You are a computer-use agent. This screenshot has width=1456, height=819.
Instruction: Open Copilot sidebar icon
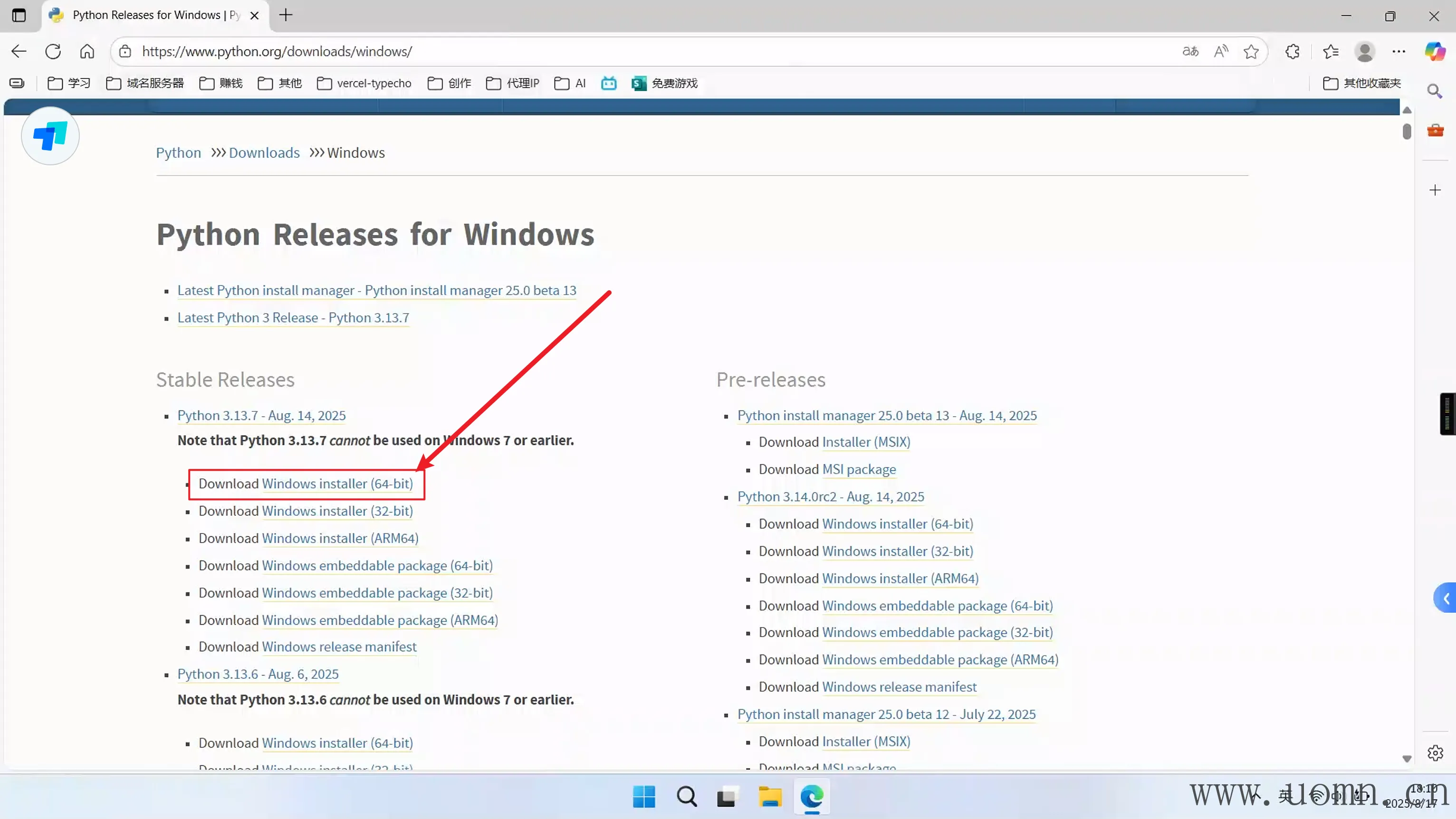[x=1435, y=51]
